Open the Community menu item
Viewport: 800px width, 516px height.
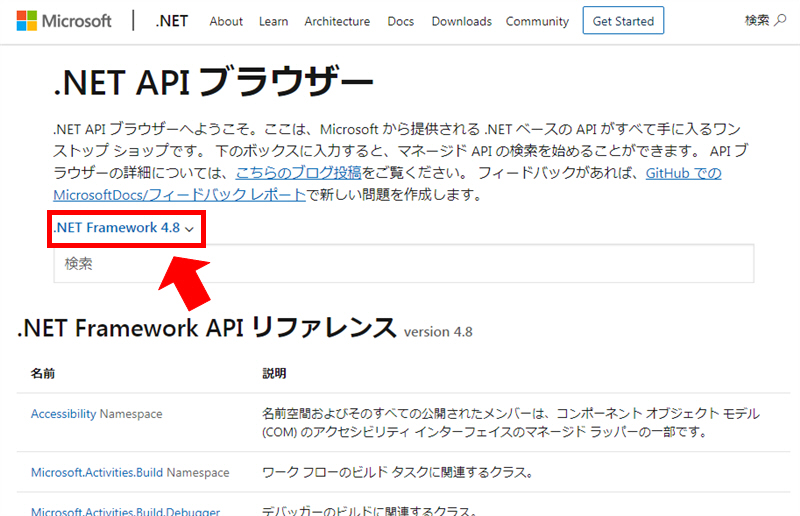537,21
